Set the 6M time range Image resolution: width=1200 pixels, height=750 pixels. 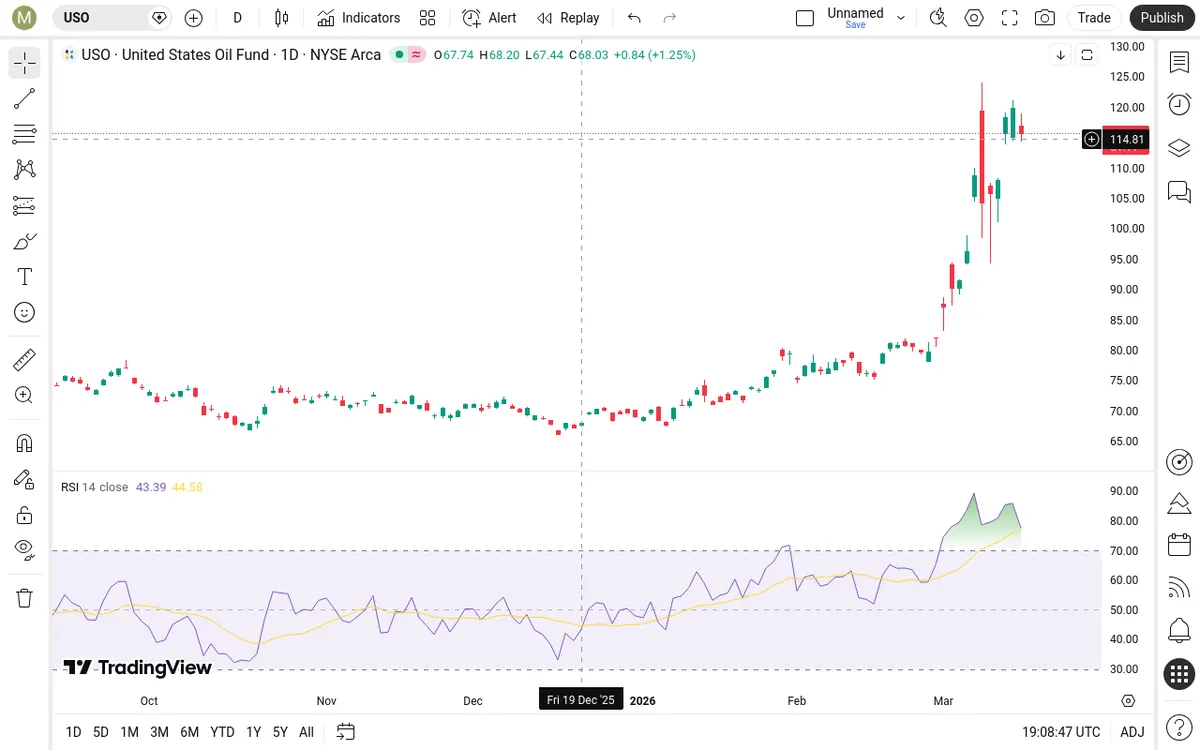pyautogui.click(x=190, y=732)
